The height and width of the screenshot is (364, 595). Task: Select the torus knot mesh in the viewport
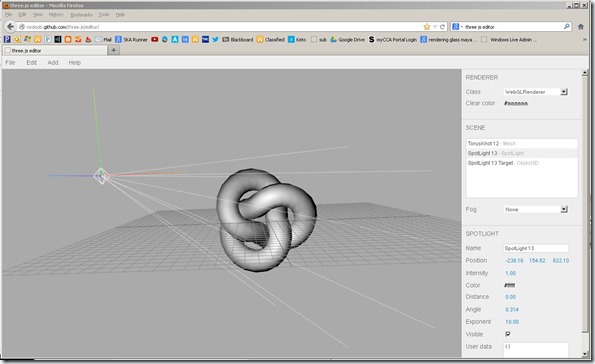pyautogui.click(x=266, y=219)
